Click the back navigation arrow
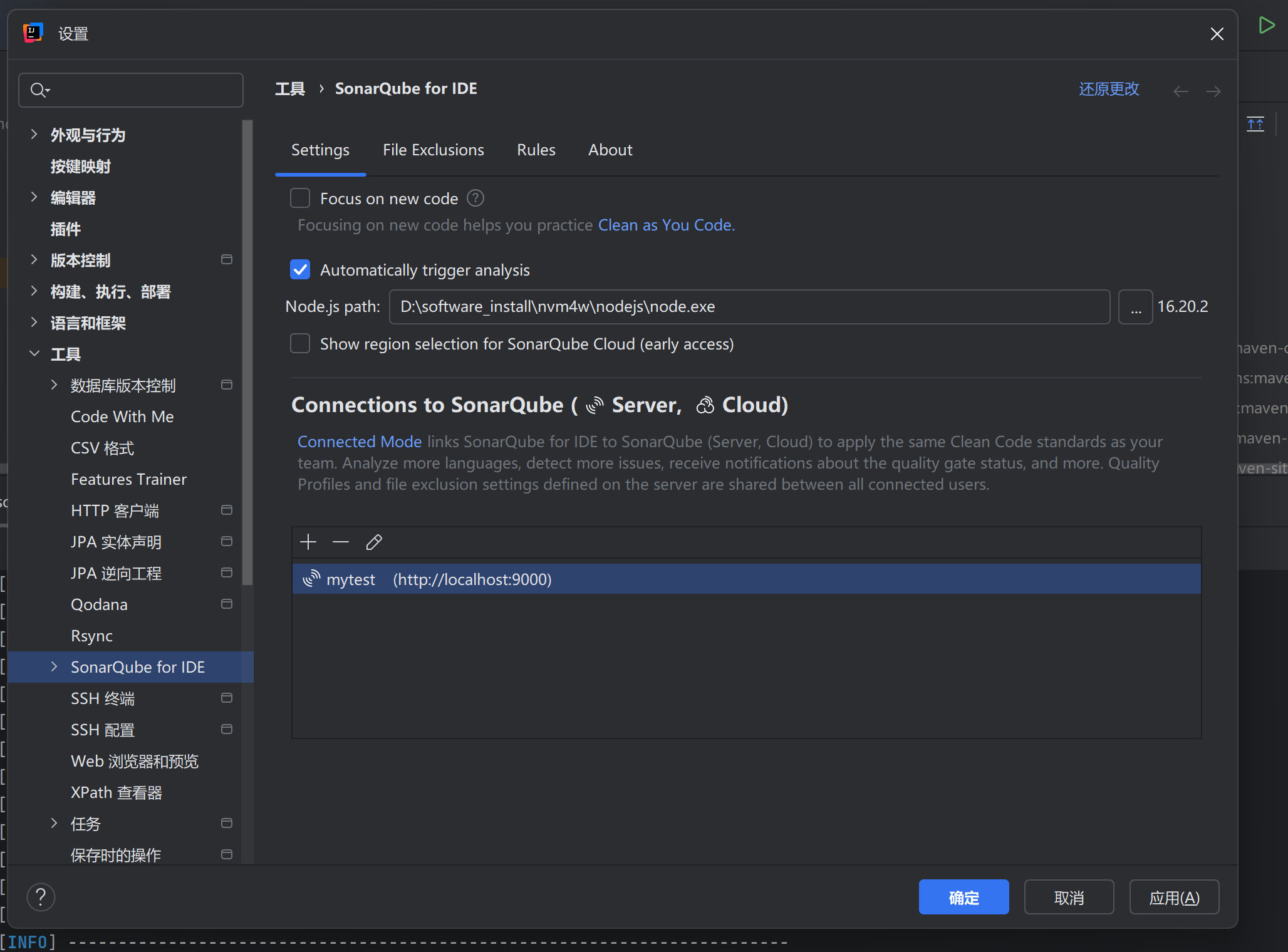 coord(1180,91)
